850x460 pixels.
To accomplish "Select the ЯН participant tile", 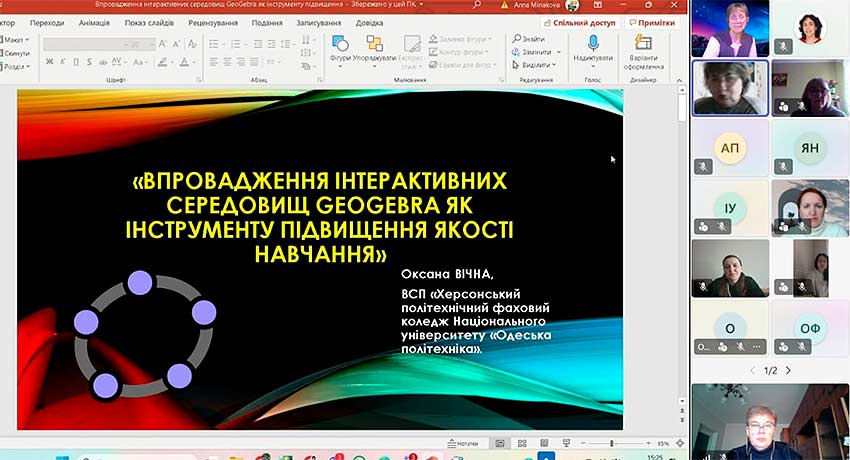I will 810,148.
